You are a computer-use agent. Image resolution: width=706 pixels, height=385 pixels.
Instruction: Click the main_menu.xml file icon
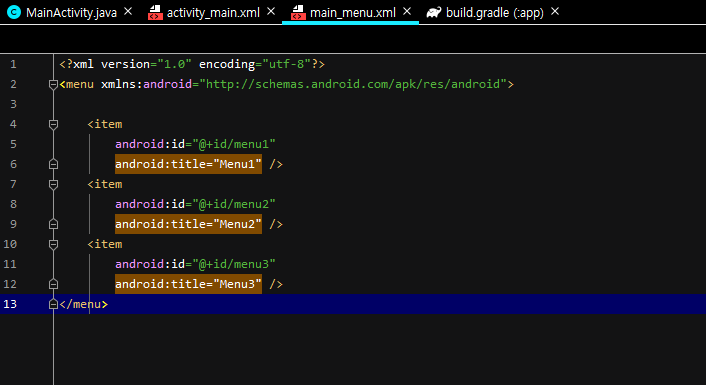pos(298,13)
